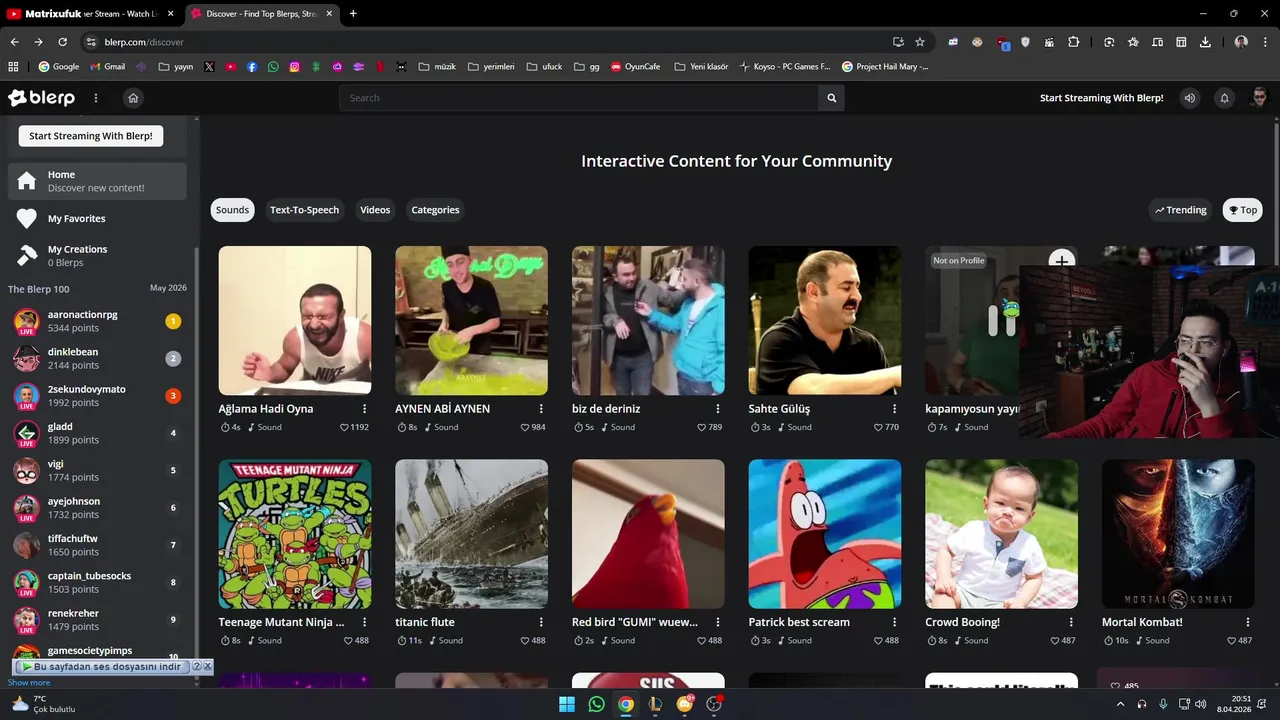Open Windows Start button
This screenshot has height=720, width=1280.
566,704
